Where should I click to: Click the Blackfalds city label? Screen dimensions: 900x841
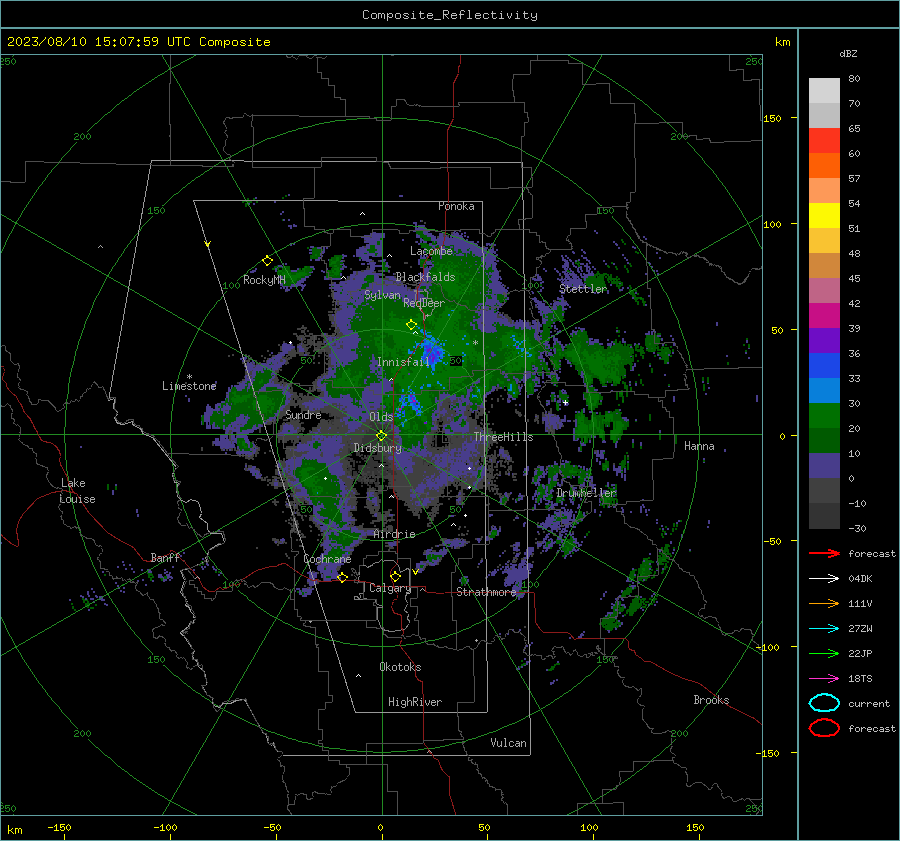click(425, 277)
